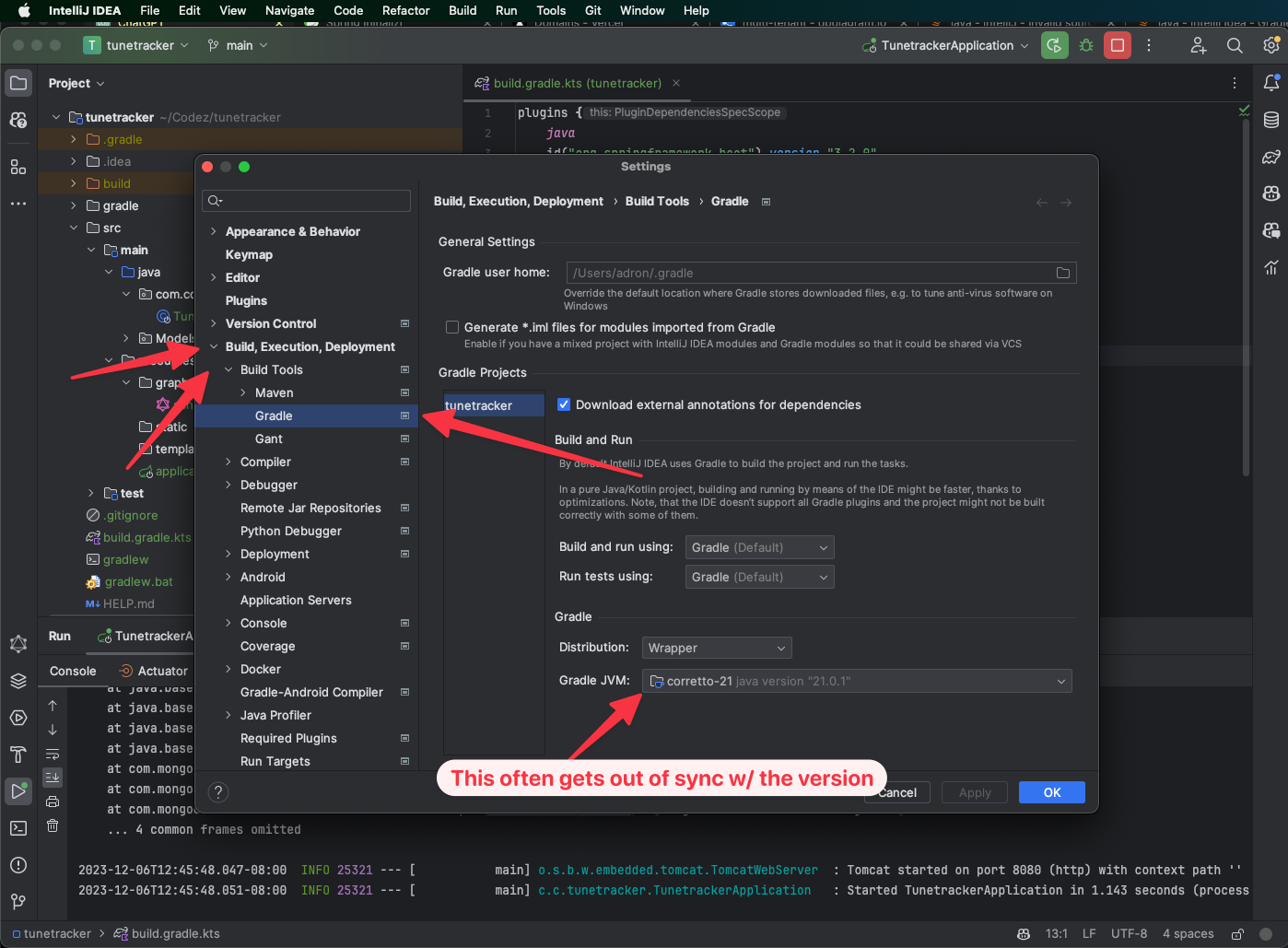Open Search Everywhere magnifier icon
Viewport: 1288px width, 948px height.
tap(1235, 45)
